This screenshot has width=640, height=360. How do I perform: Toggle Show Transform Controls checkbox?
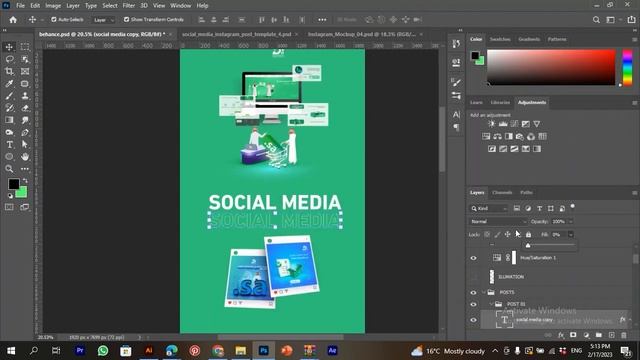(127, 20)
